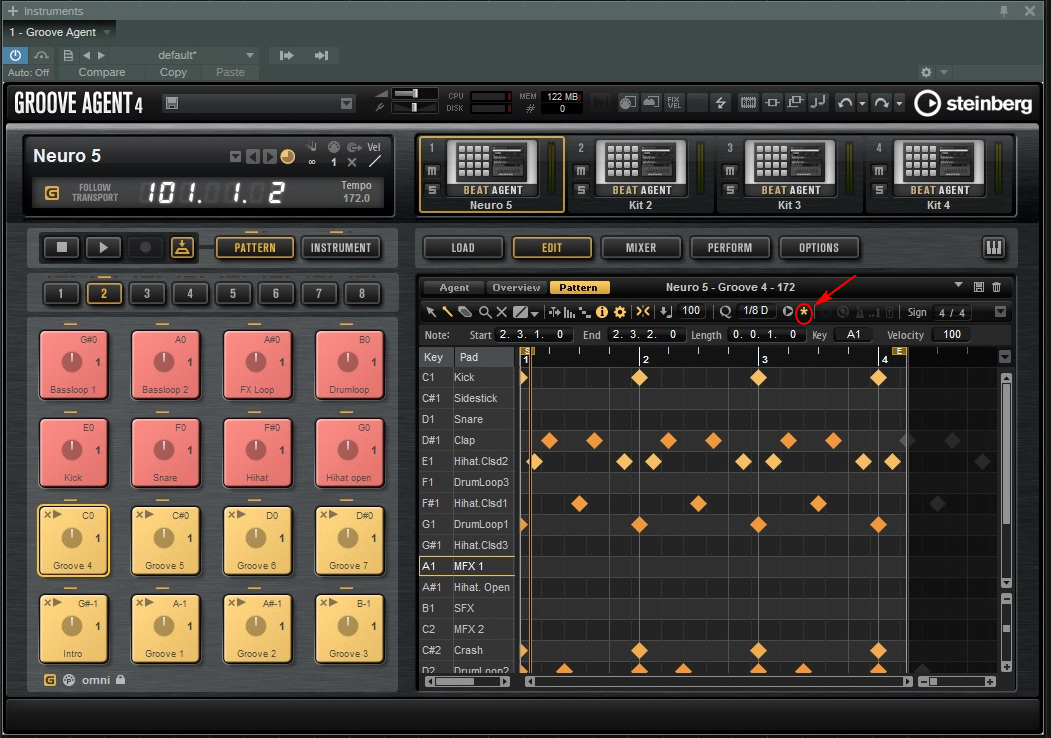Select the Draw pencil tool
This screenshot has width=1051, height=738.
(x=447, y=312)
